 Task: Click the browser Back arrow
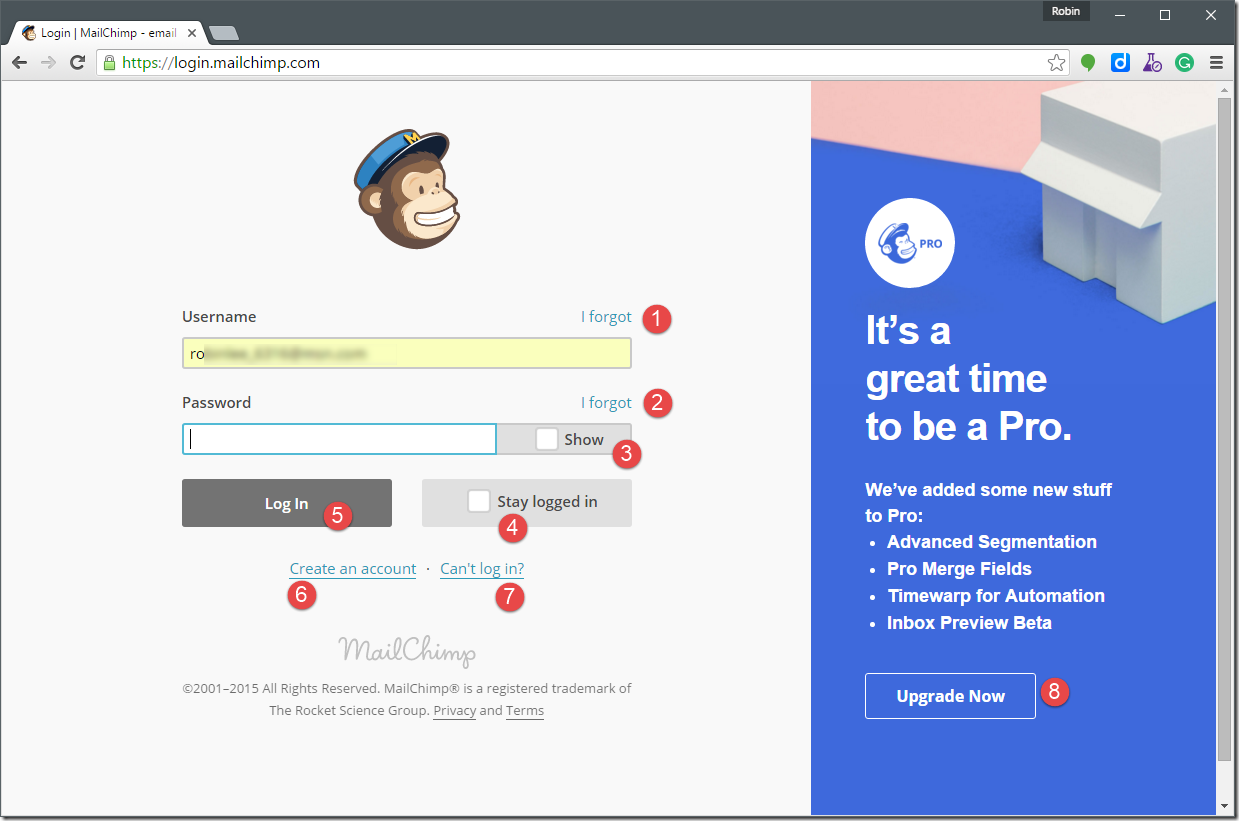pos(20,62)
